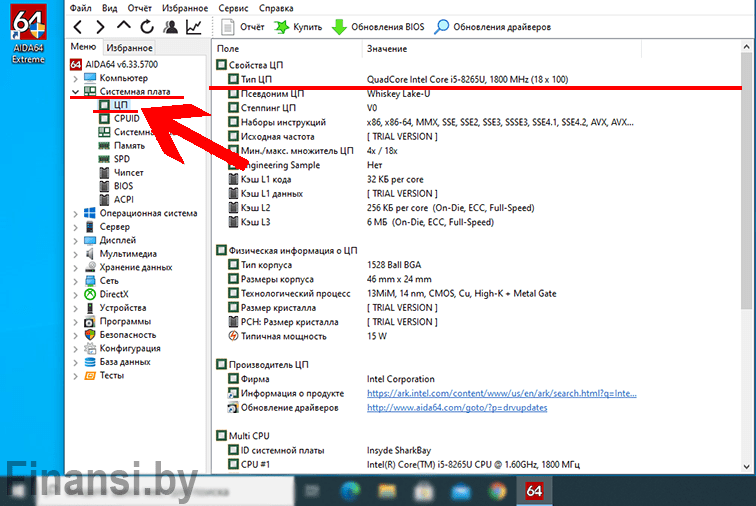
Task: Select the Память item icon
Action: 104,145
